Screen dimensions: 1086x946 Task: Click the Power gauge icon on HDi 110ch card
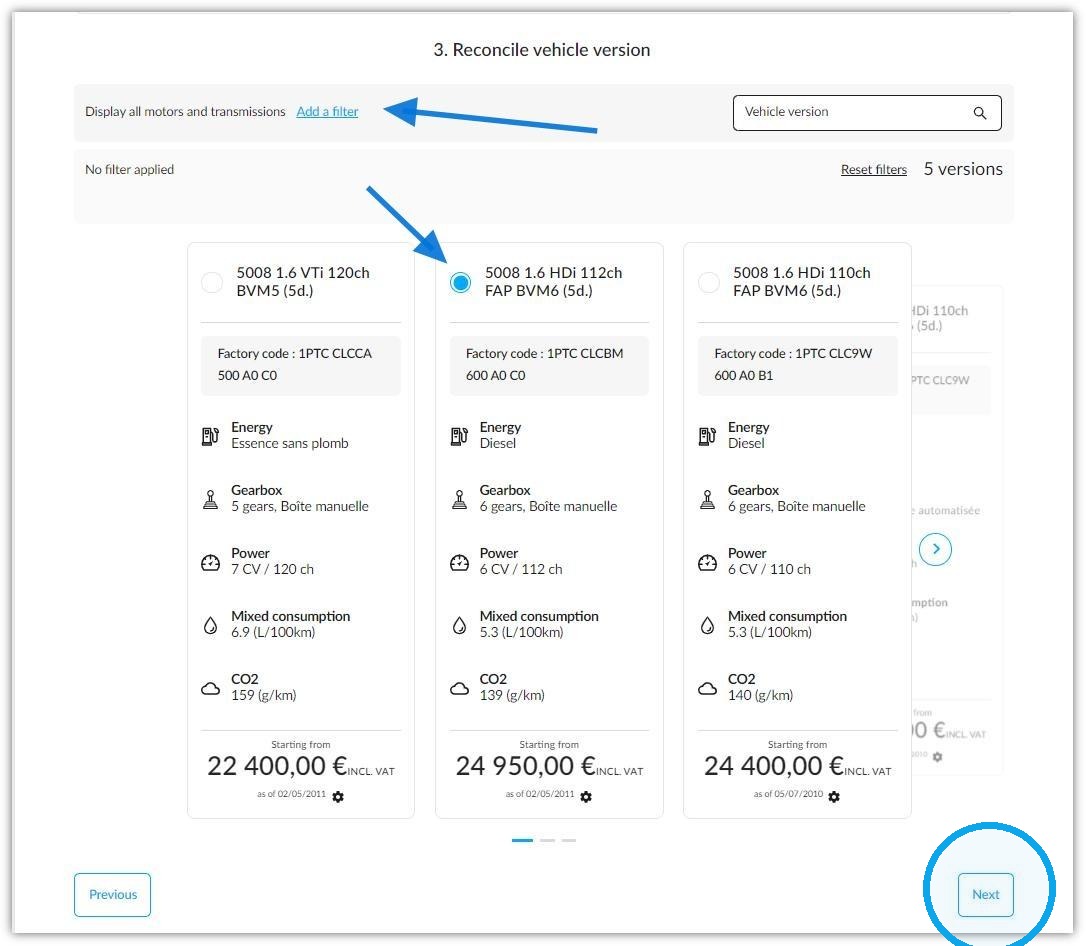click(707, 562)
